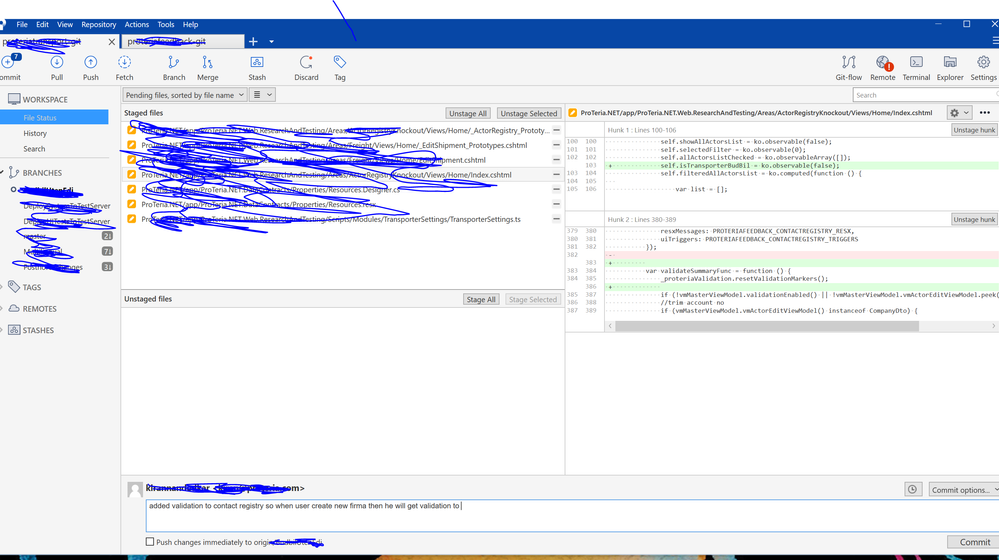Screen dimensions: 999x560
Task: Expand the TAGS section
Action: click(3, 287)
